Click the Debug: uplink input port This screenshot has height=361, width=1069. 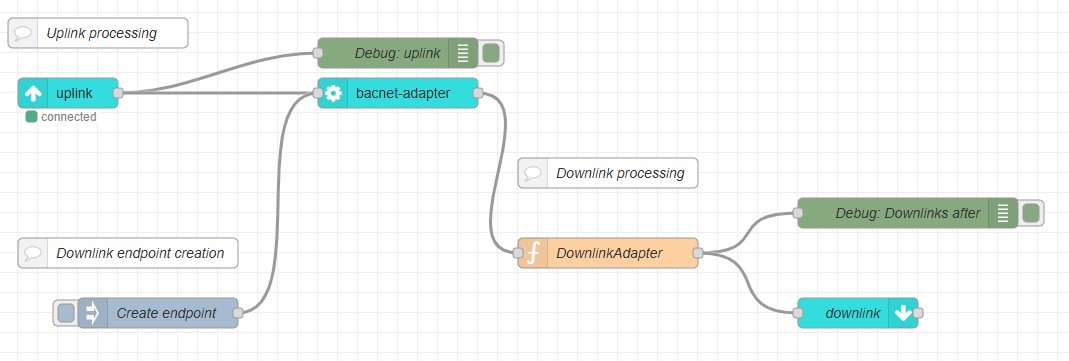coord(318,53)
